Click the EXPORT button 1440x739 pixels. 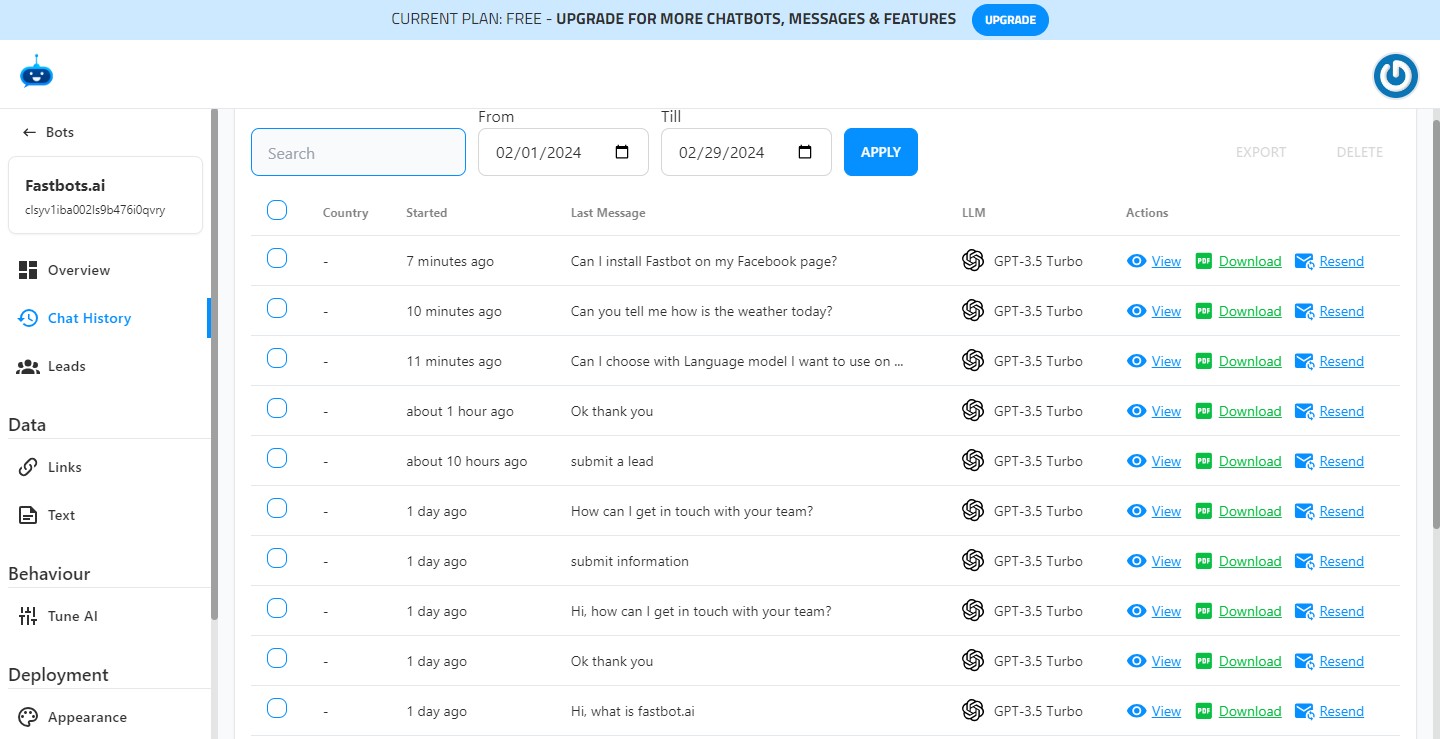pyautogui.click(x=1261, y=152)
